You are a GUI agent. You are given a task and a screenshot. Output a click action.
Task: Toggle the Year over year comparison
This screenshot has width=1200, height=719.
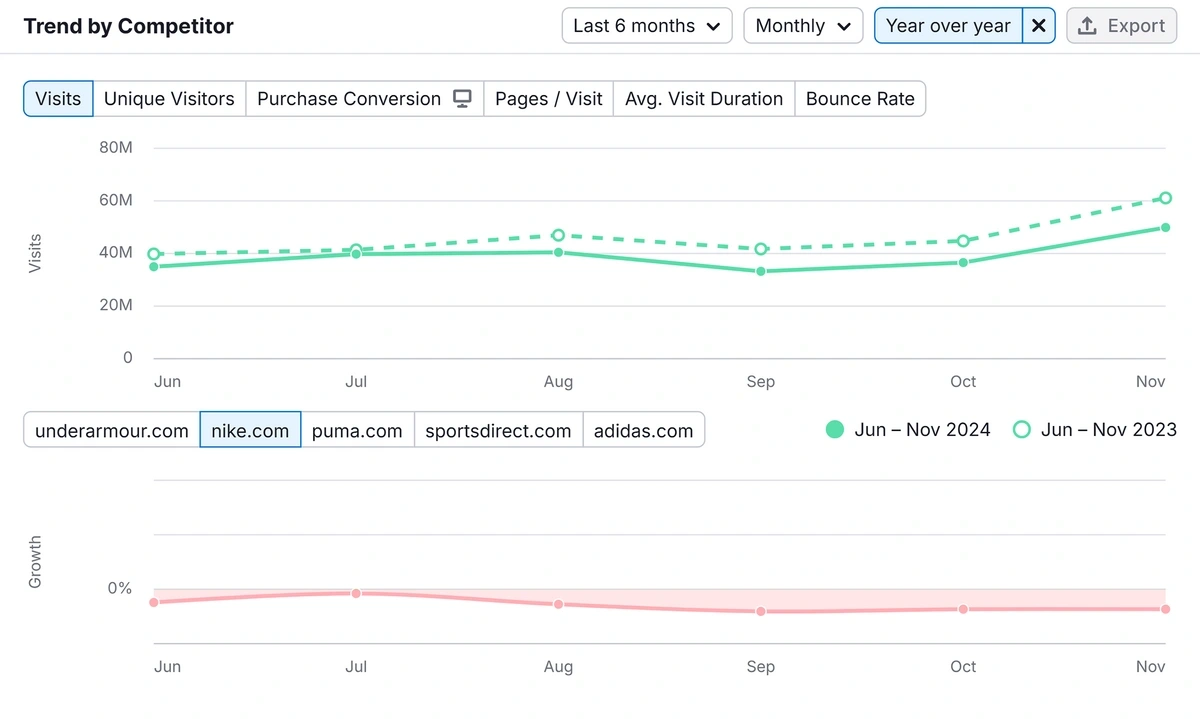pos(948,26)
